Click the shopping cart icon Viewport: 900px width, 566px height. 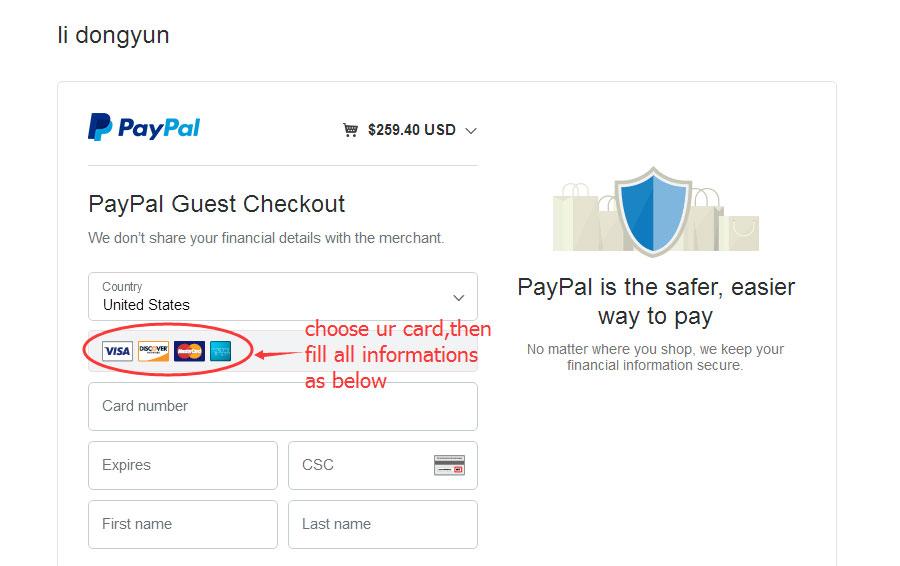[350, 130]
